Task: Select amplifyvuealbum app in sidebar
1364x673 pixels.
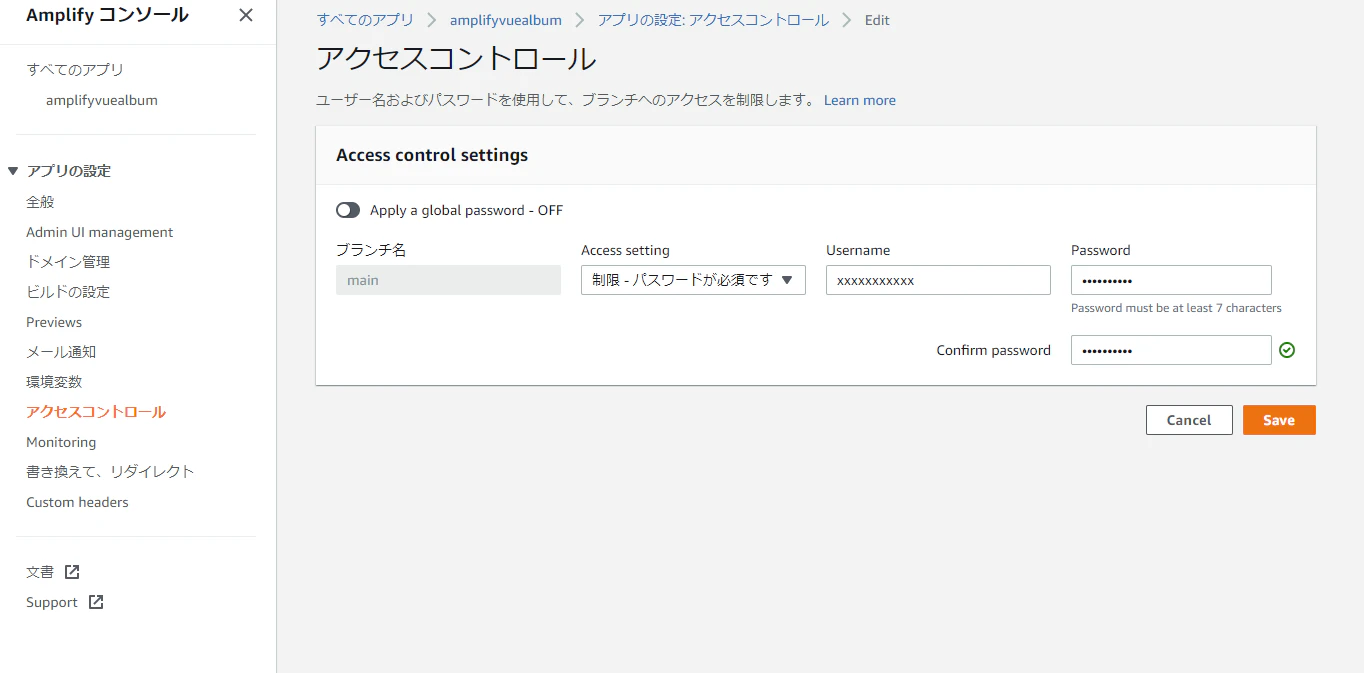Action: click(x=102, y=100)
